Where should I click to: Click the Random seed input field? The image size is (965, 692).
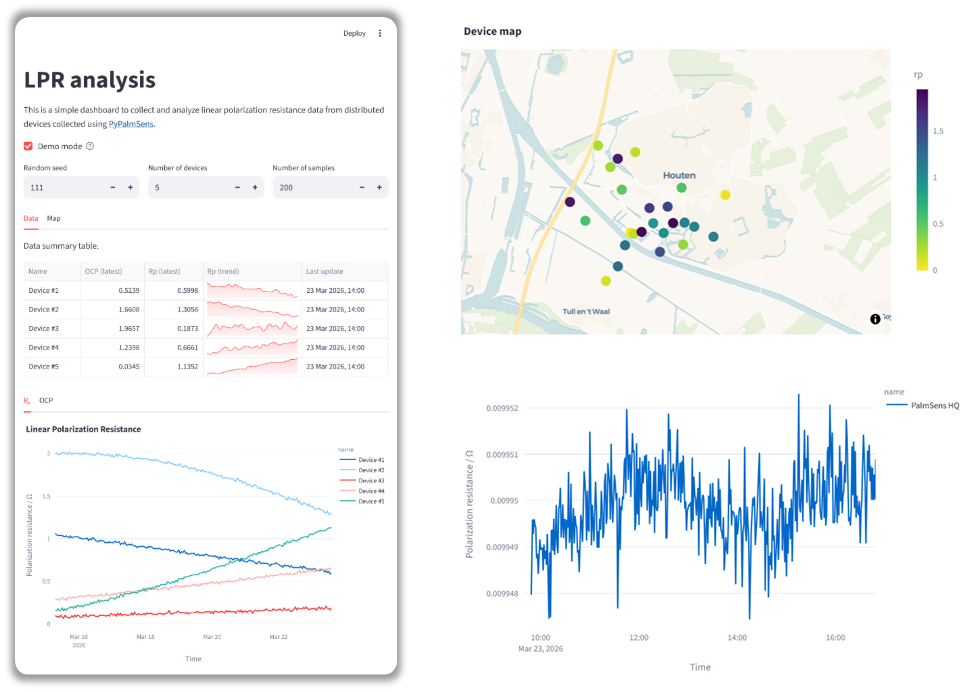[x=62, y=187]
